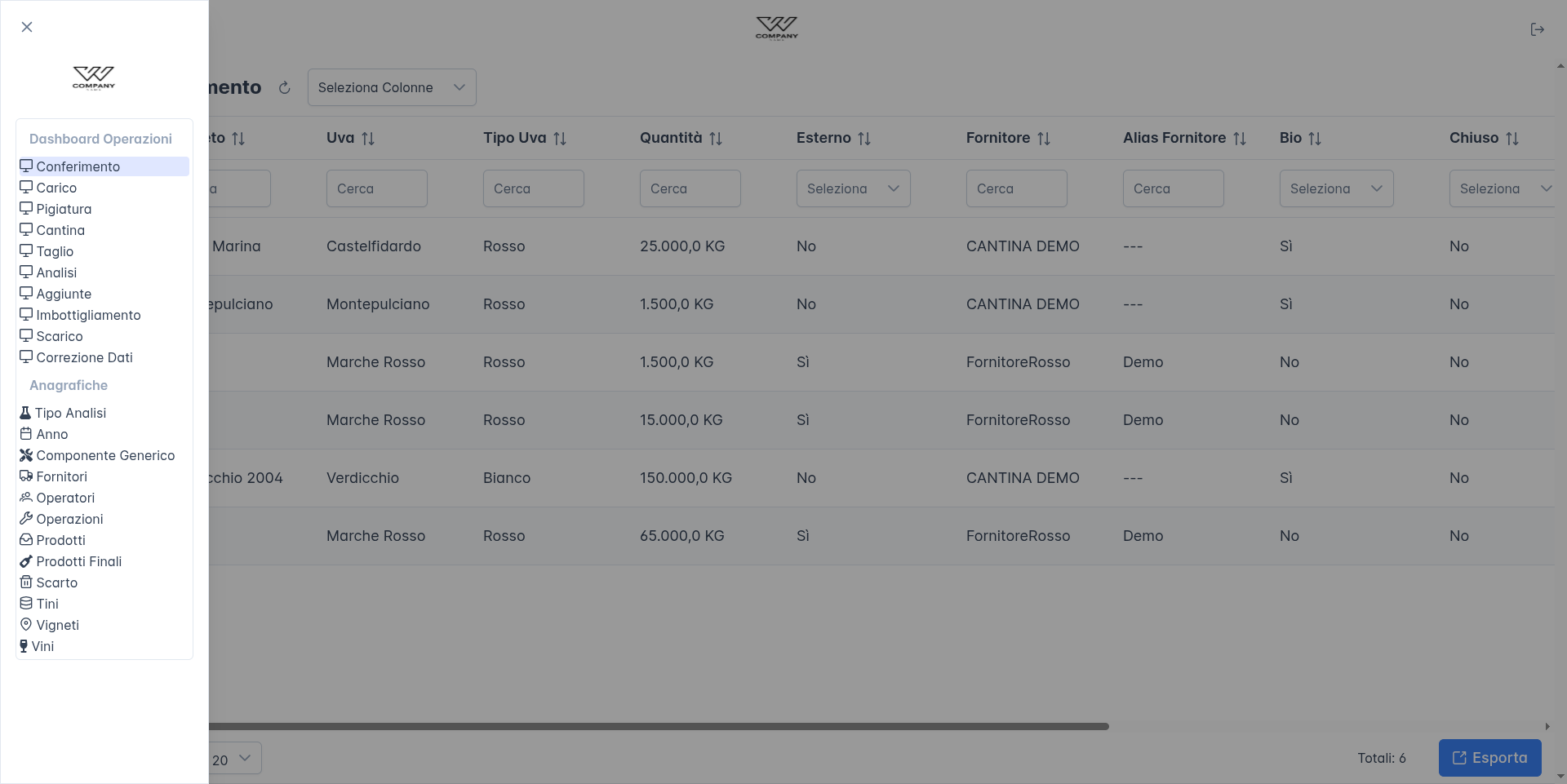Click the Esporta button
The image size is (1567, 784).
[1489, 758]
